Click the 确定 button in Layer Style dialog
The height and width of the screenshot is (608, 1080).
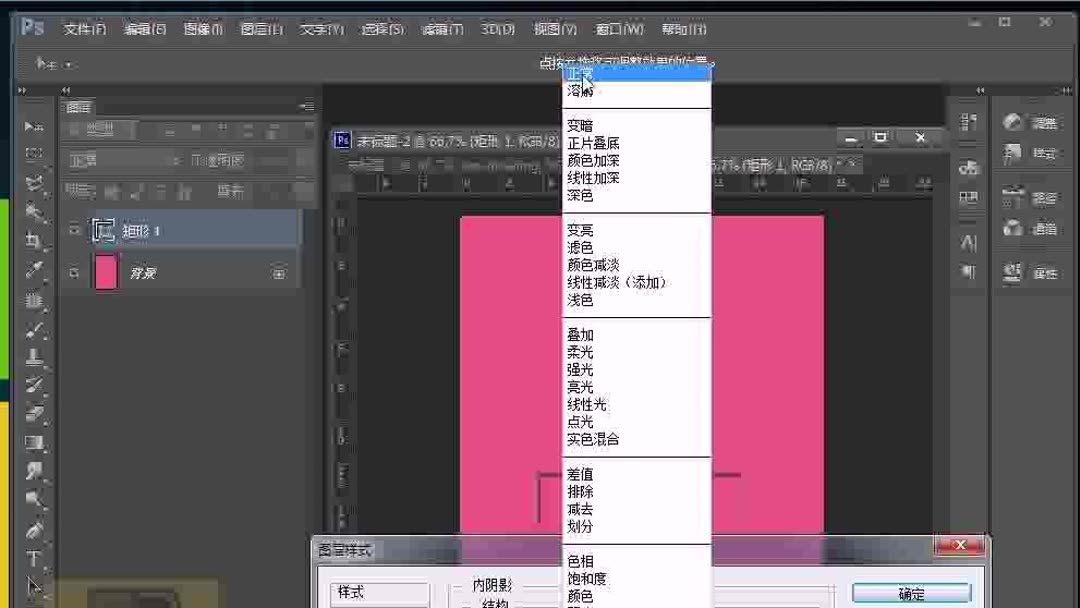pos(912,592)
